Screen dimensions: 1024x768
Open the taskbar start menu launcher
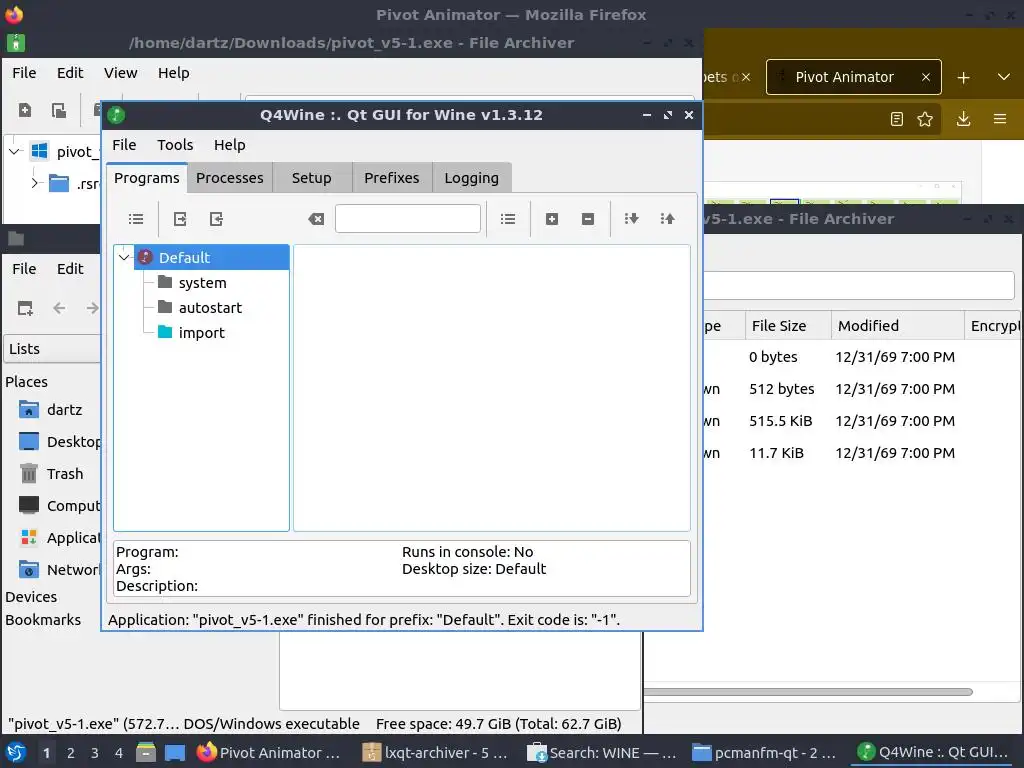[16, 752]
